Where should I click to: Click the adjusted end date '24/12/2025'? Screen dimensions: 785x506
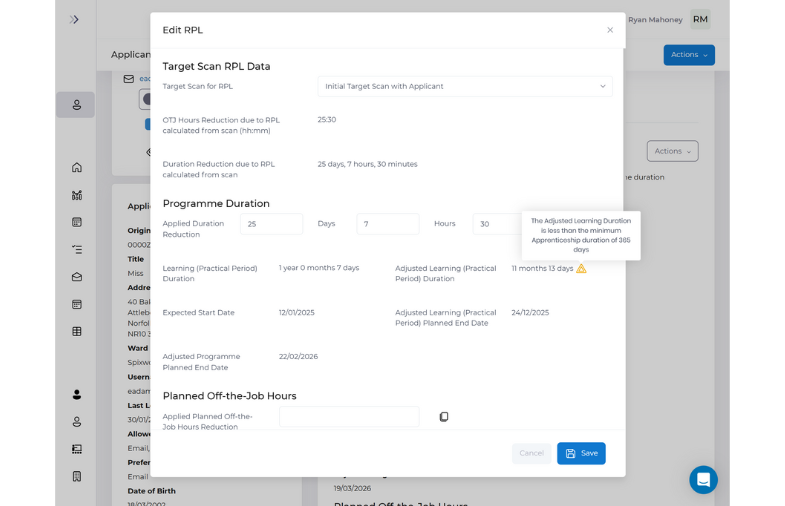click(x=530, y=313)
